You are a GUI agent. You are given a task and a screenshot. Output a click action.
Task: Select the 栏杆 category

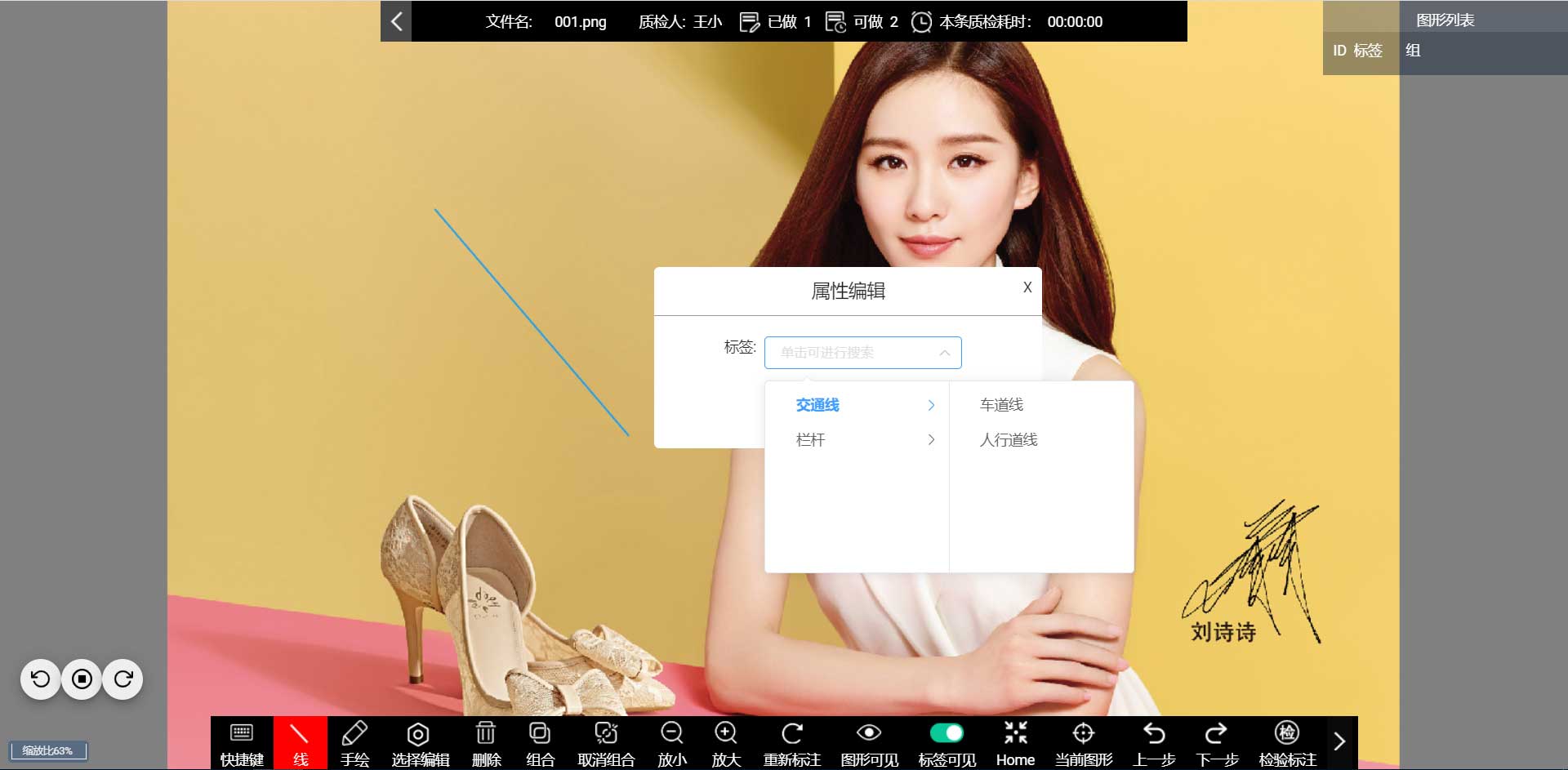(x=857, y=440)
